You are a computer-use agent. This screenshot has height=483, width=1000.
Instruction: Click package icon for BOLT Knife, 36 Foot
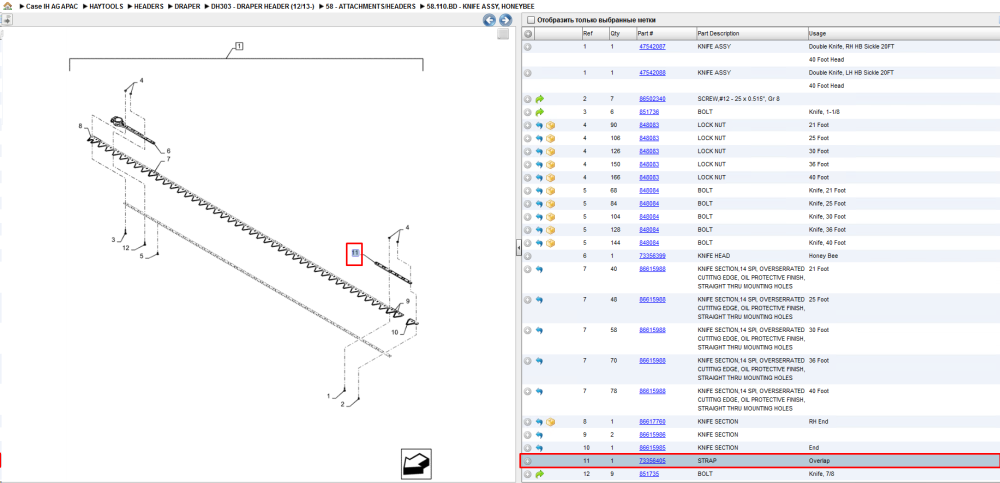point(550,230)
